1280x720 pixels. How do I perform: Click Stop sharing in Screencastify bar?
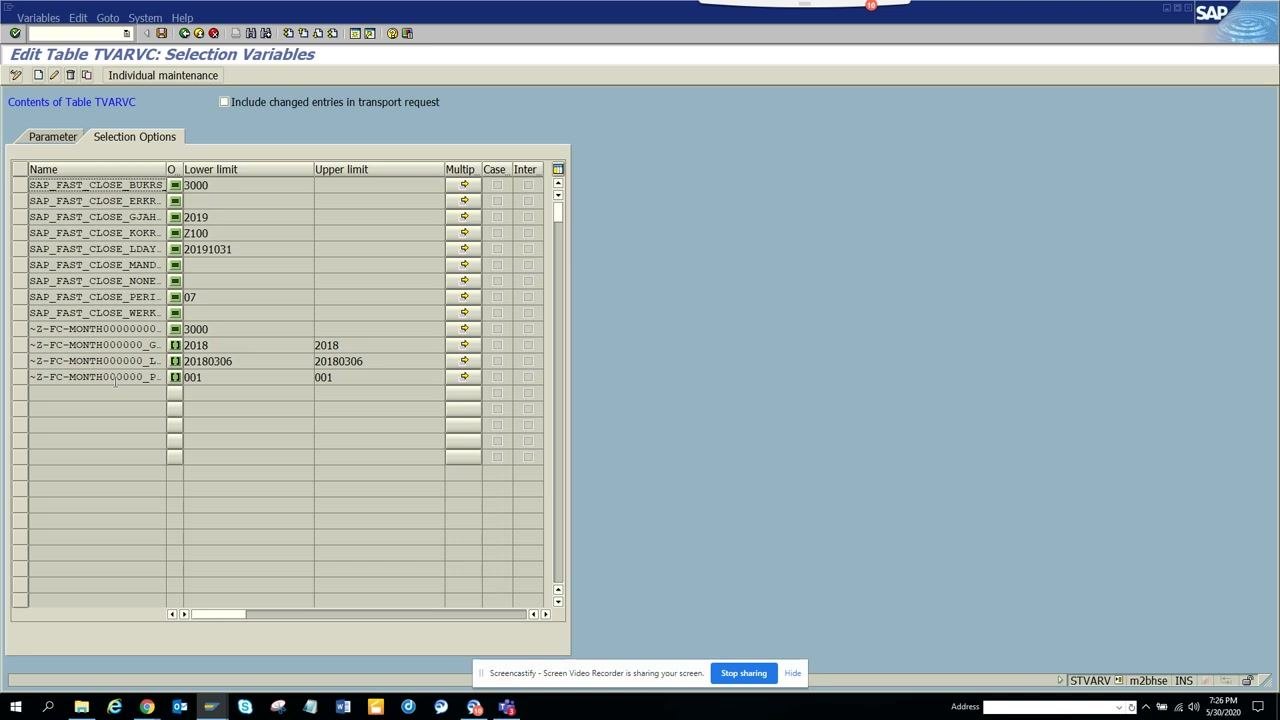tap(744, 673)
